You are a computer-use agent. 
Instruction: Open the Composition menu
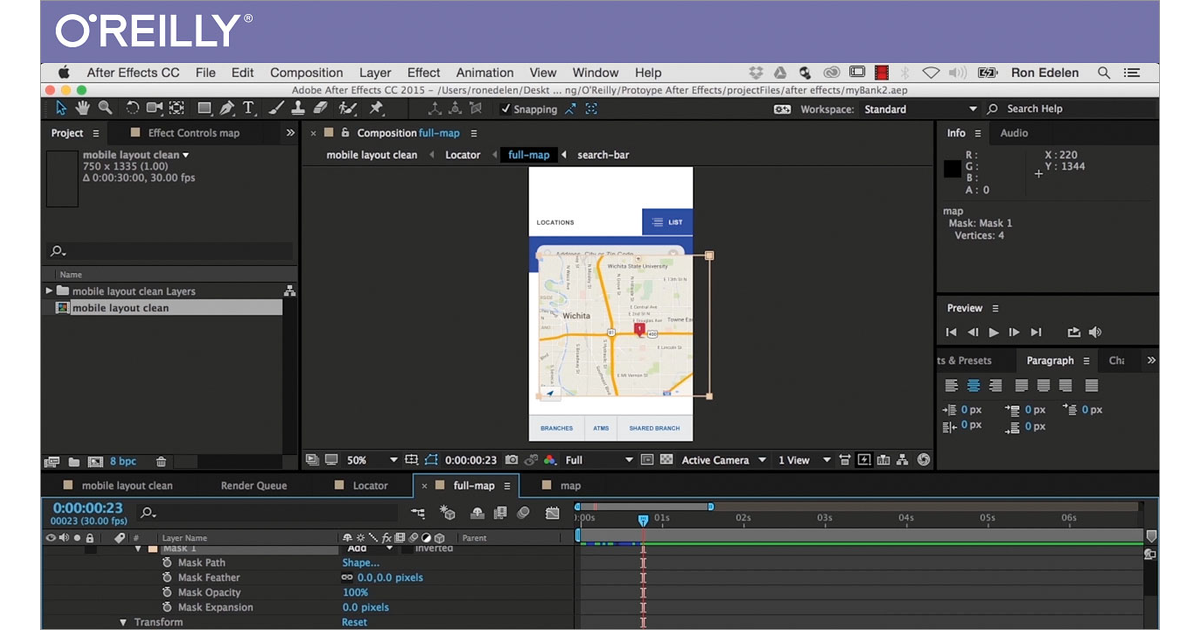click(306, 73)
